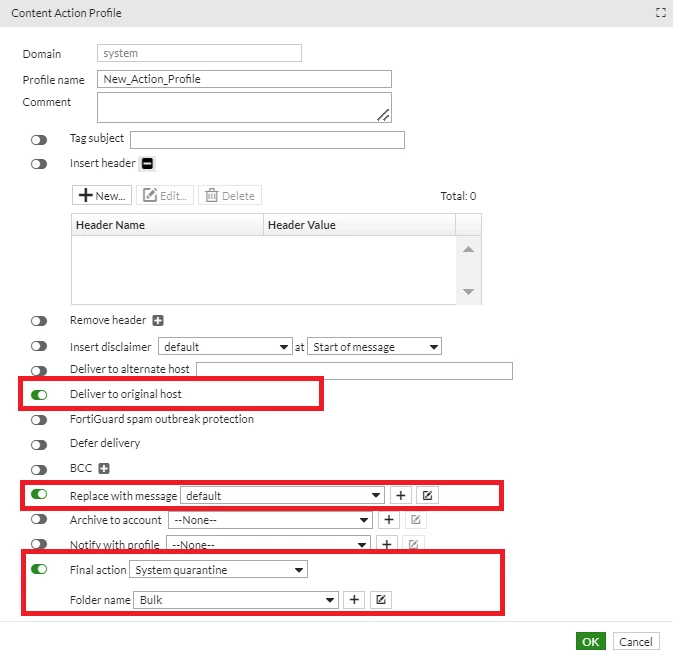Expand the Remove header section
The width and height of the screenshot is (673, 655).
pyautogui.click(x=158, y=320)
